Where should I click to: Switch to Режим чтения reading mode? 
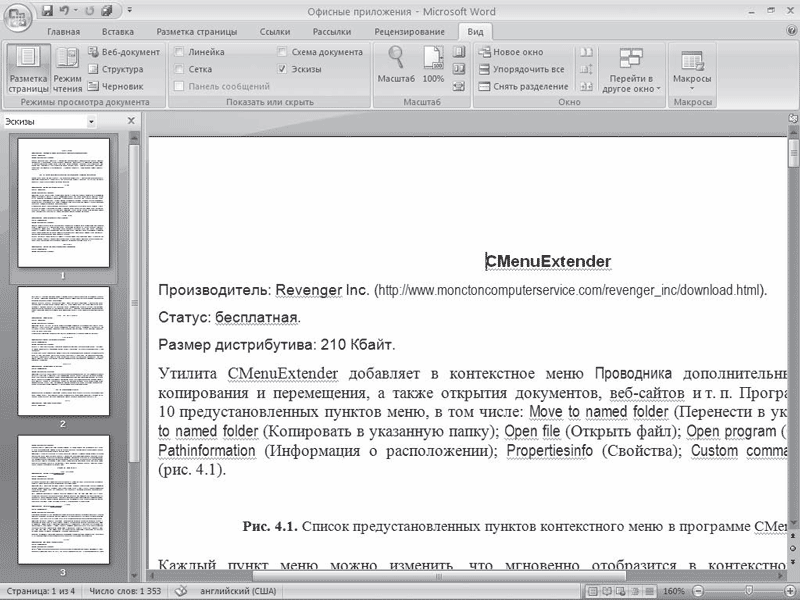point(67,69)
